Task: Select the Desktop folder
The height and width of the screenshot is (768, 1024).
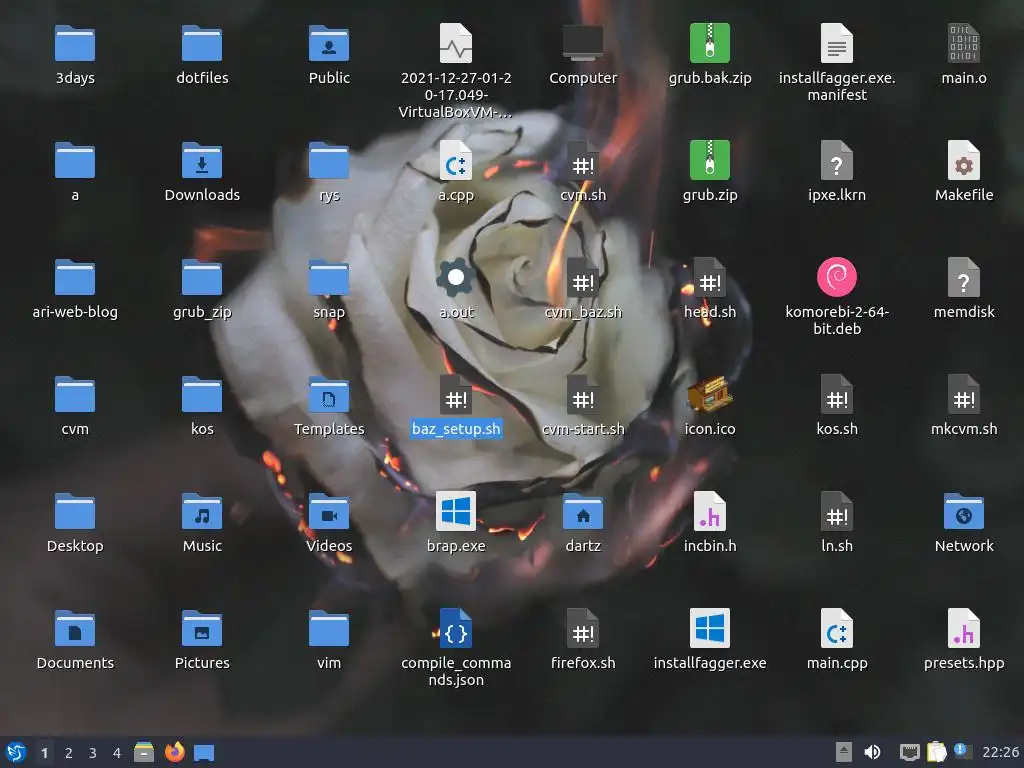Action: pos(75,511)
